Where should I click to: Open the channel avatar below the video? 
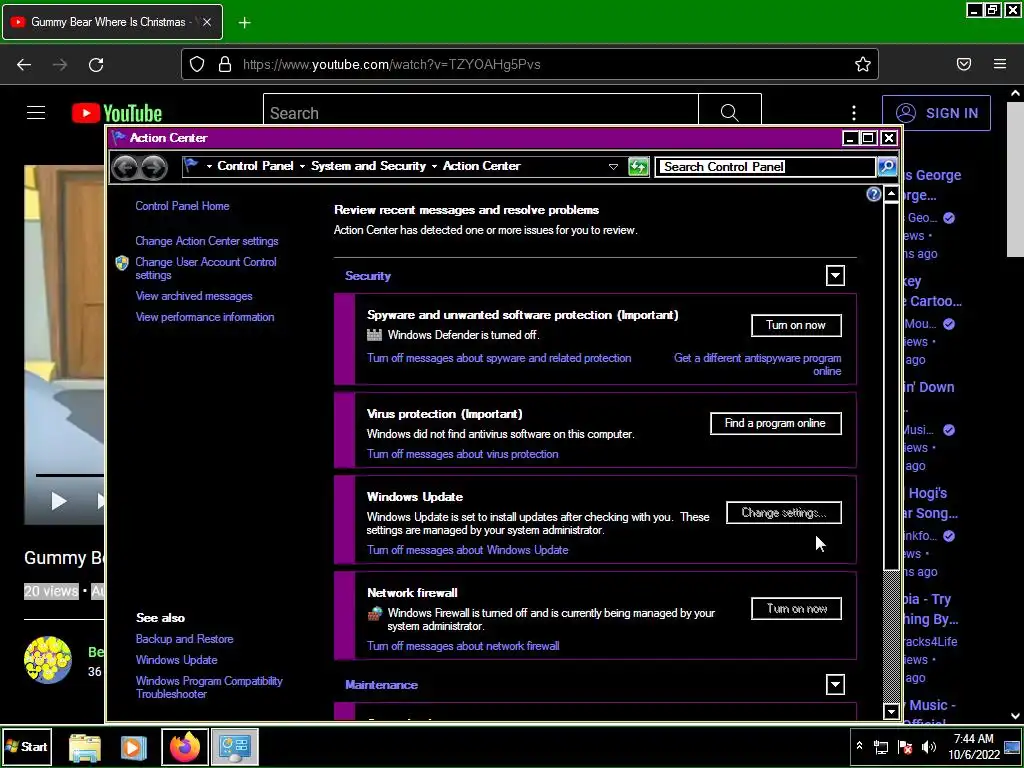tap(48, 660)
